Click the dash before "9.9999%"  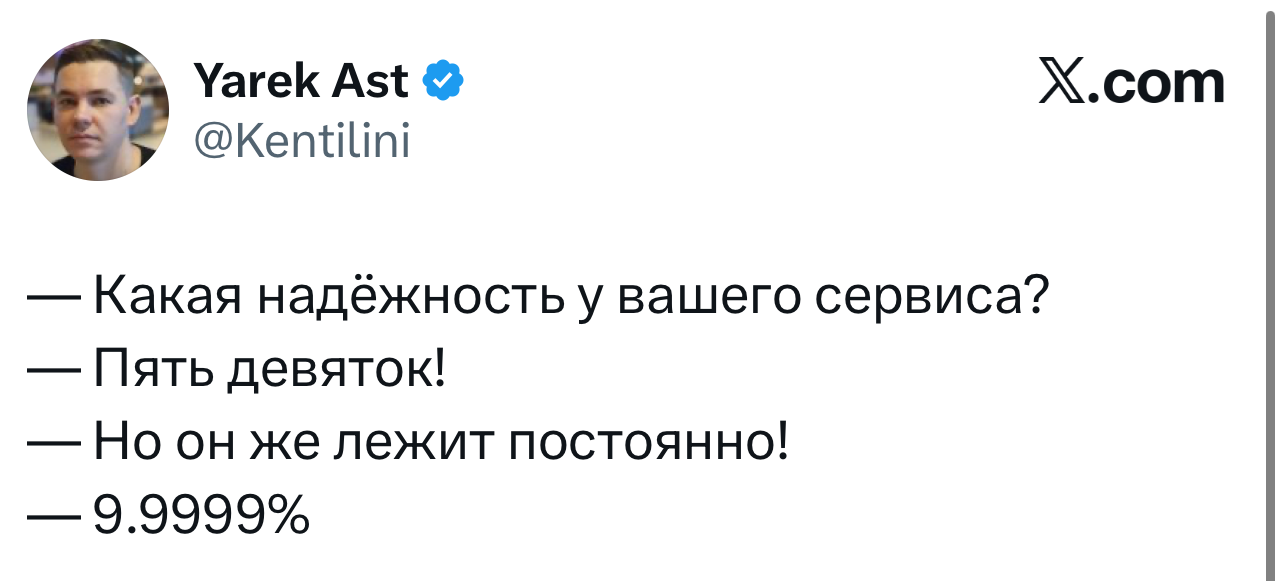click(x=55, y=515)
